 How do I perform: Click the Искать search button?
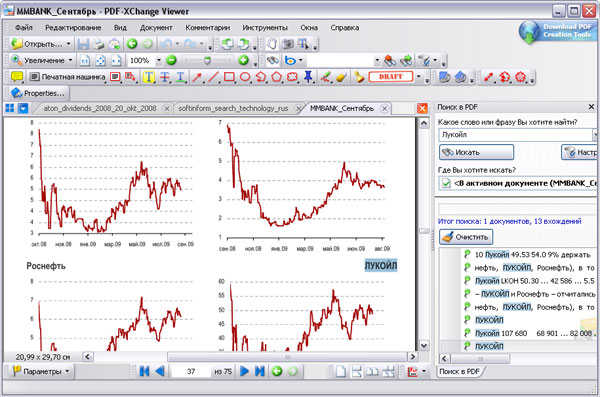476,152
